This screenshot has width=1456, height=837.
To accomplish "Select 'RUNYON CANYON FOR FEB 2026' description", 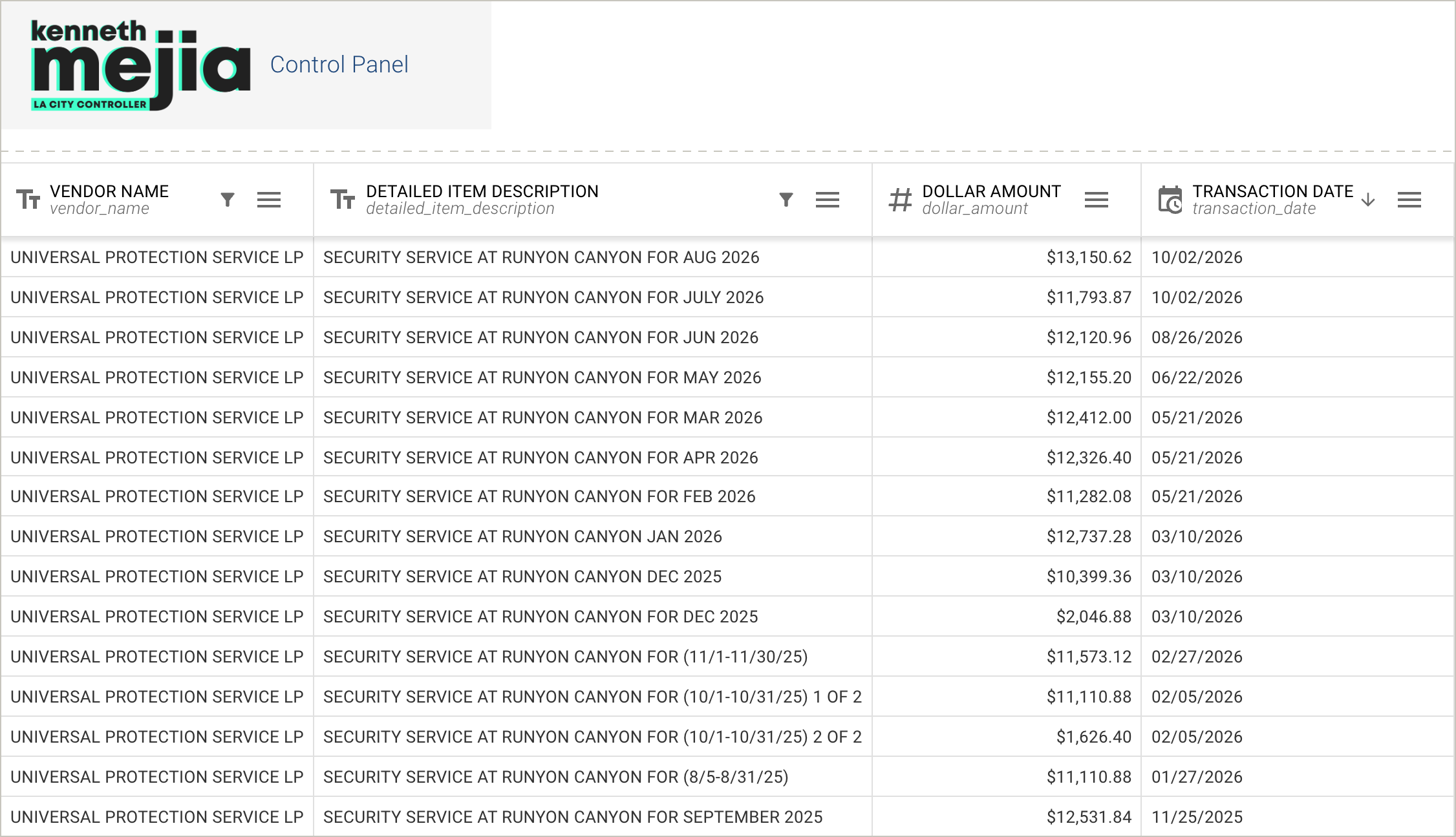I will pos(593,496).
